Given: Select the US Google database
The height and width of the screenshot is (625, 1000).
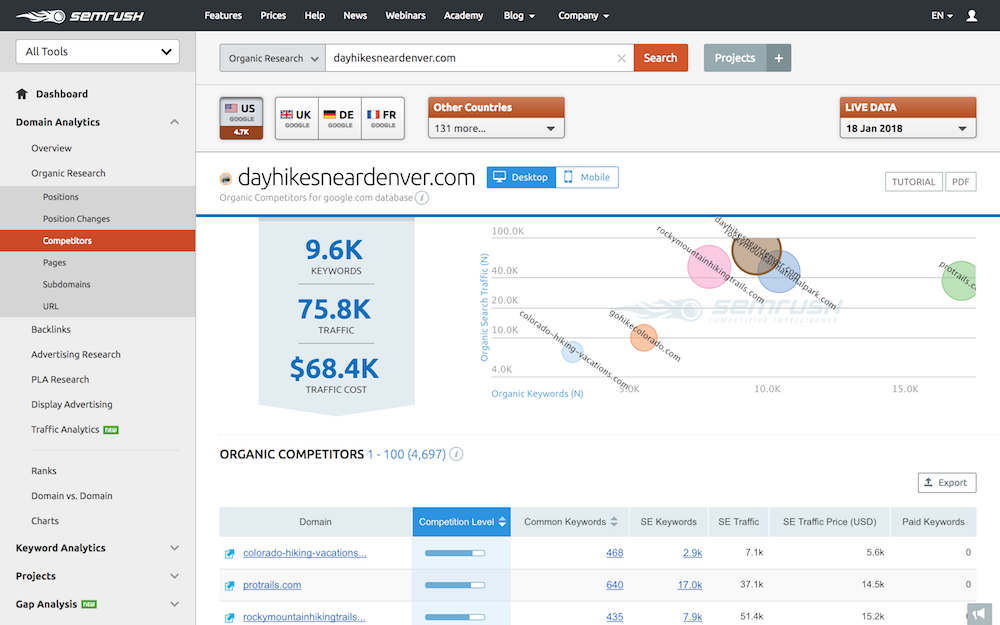Looking at the screenshot, I should (241, 118).
